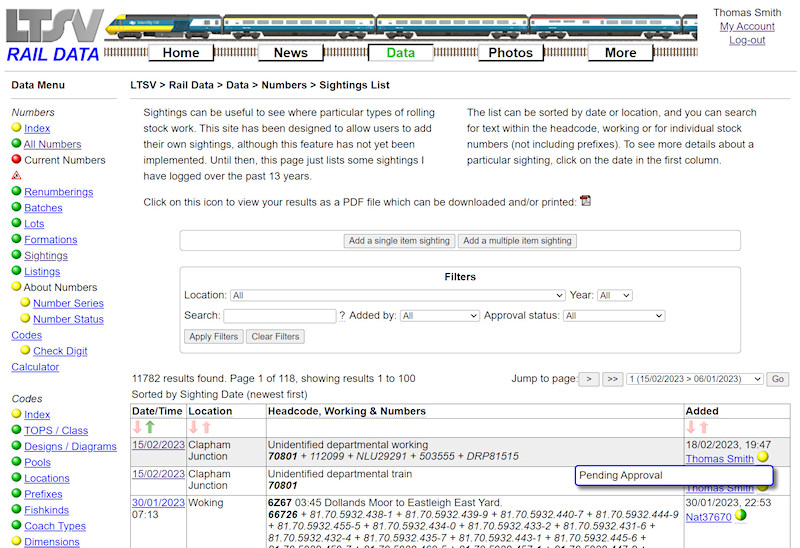Sort Date/Time column descending with red arrow
The image size is (800, 548).
point(137,427)
